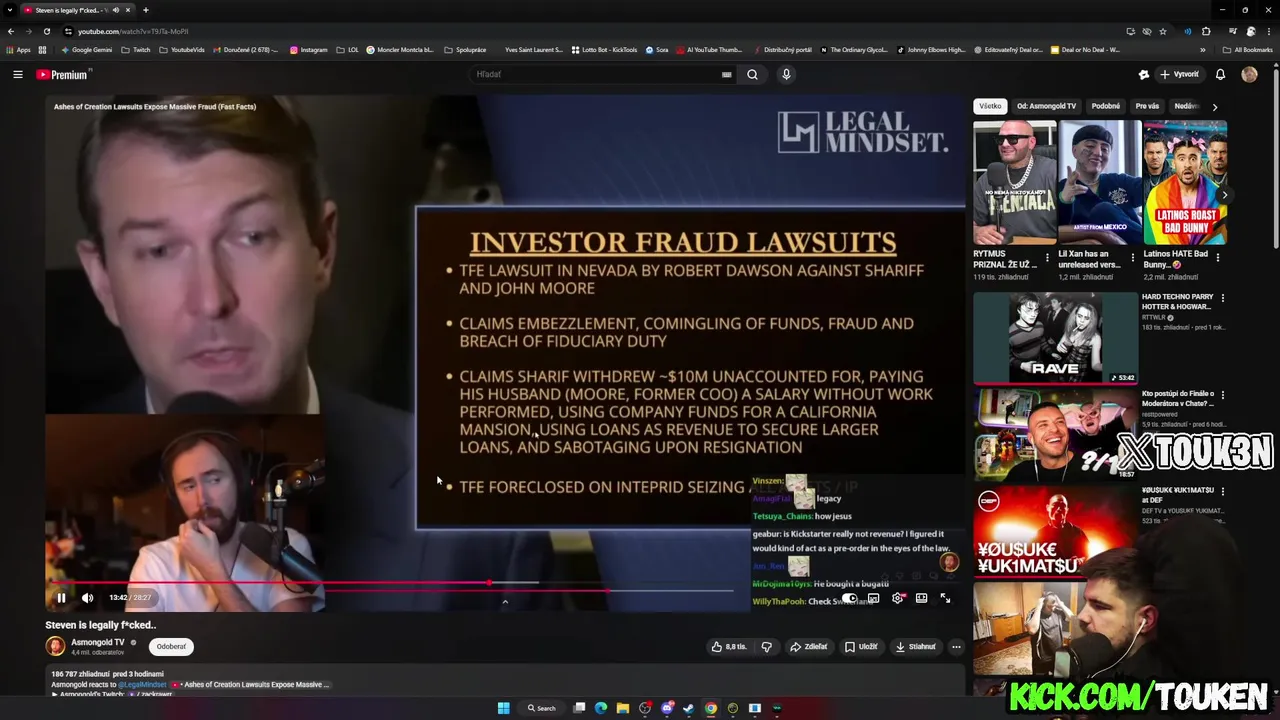The image size is (1280, 720).
Task: Open the All Bookmarks folder
Action: click(1248, 50)
